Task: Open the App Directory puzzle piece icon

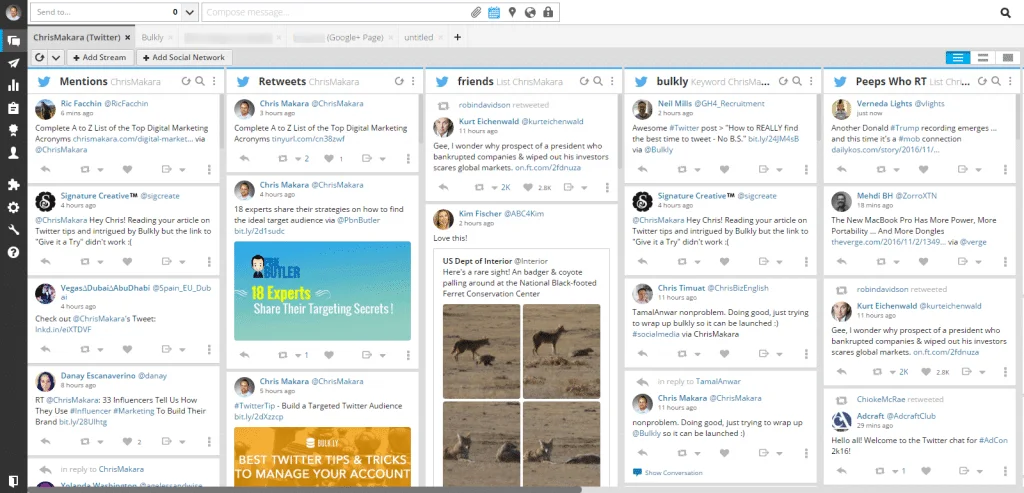Action: point(13,185)
